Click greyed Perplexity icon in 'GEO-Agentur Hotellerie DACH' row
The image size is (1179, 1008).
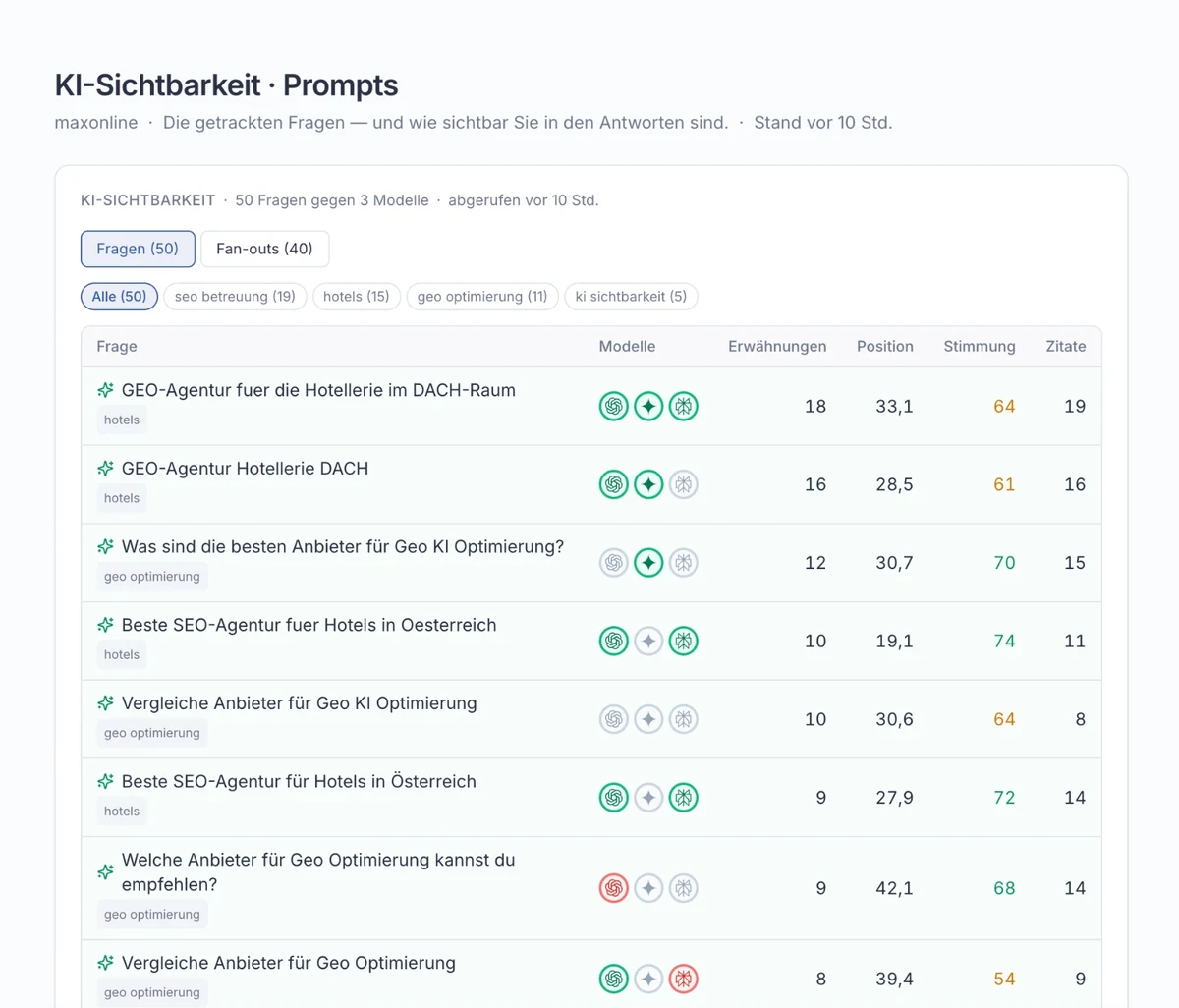click(x=684, y=484)
